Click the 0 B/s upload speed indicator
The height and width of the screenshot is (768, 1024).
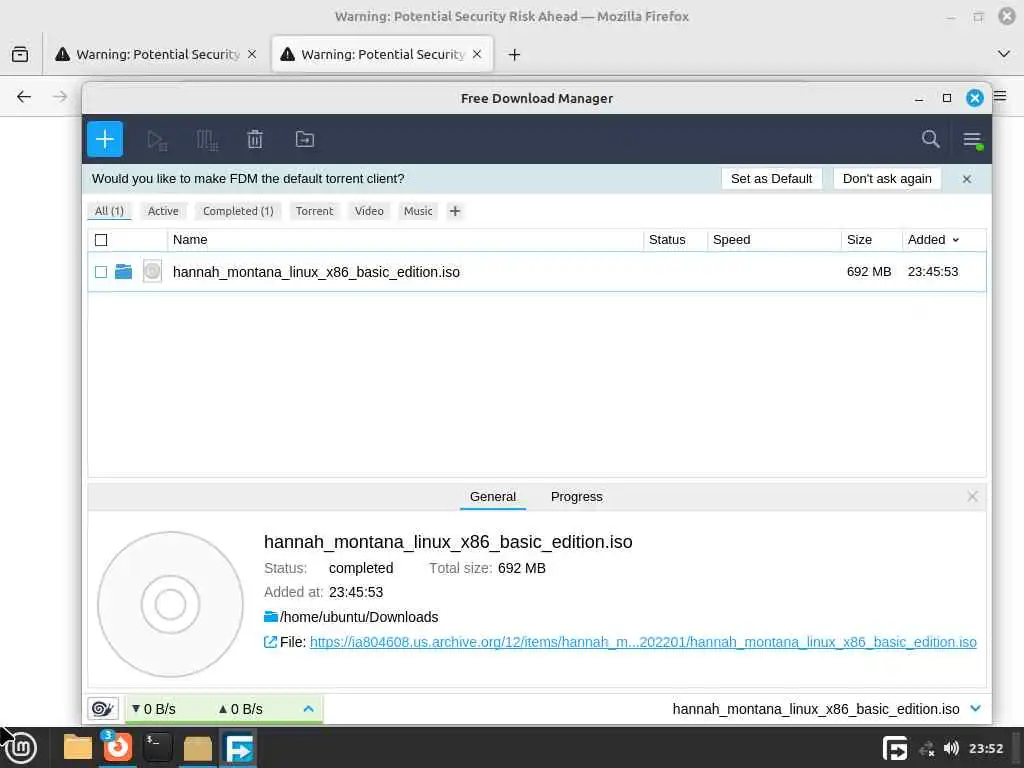point(240,709)
